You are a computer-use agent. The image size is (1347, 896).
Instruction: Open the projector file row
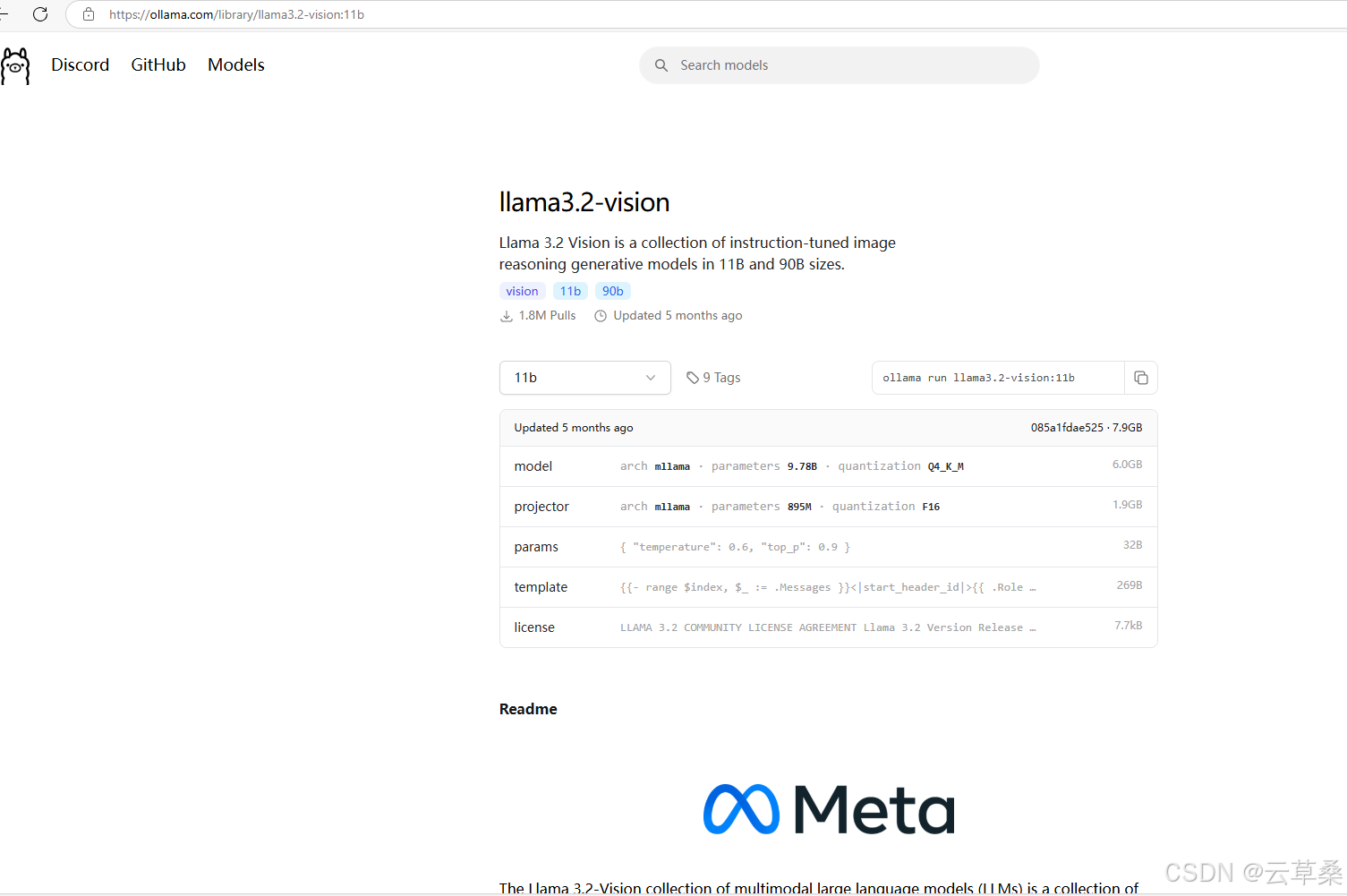pos(829,507)
